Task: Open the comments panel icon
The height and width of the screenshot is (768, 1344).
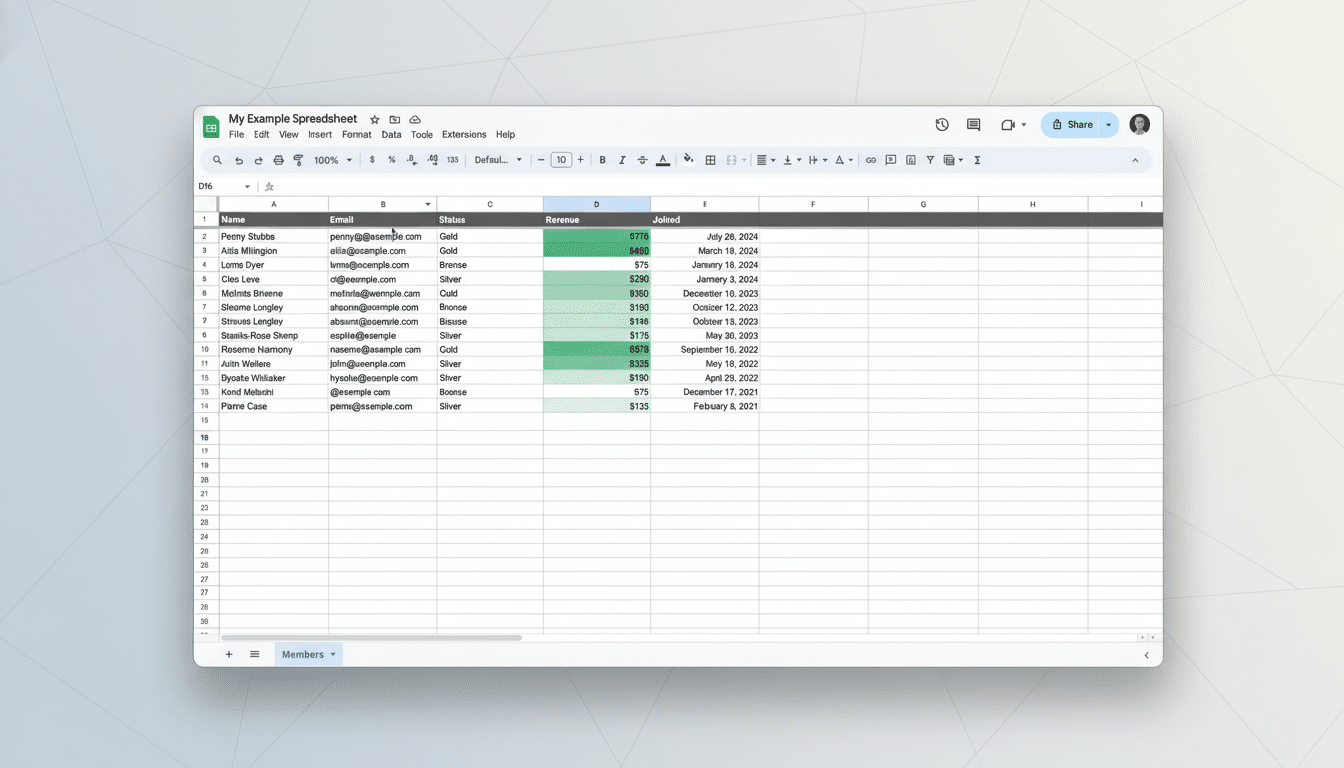Action: [973, 125]
